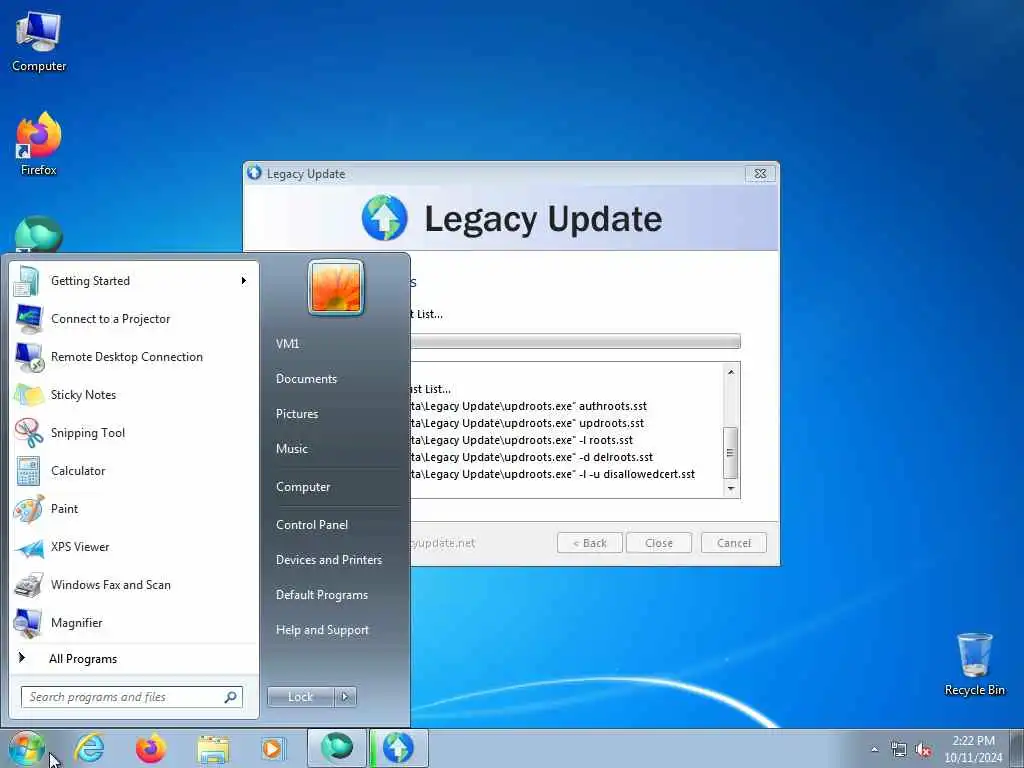Open the Computer desktop icon
The image size is (1024, 768).
(x=39, y=41)
